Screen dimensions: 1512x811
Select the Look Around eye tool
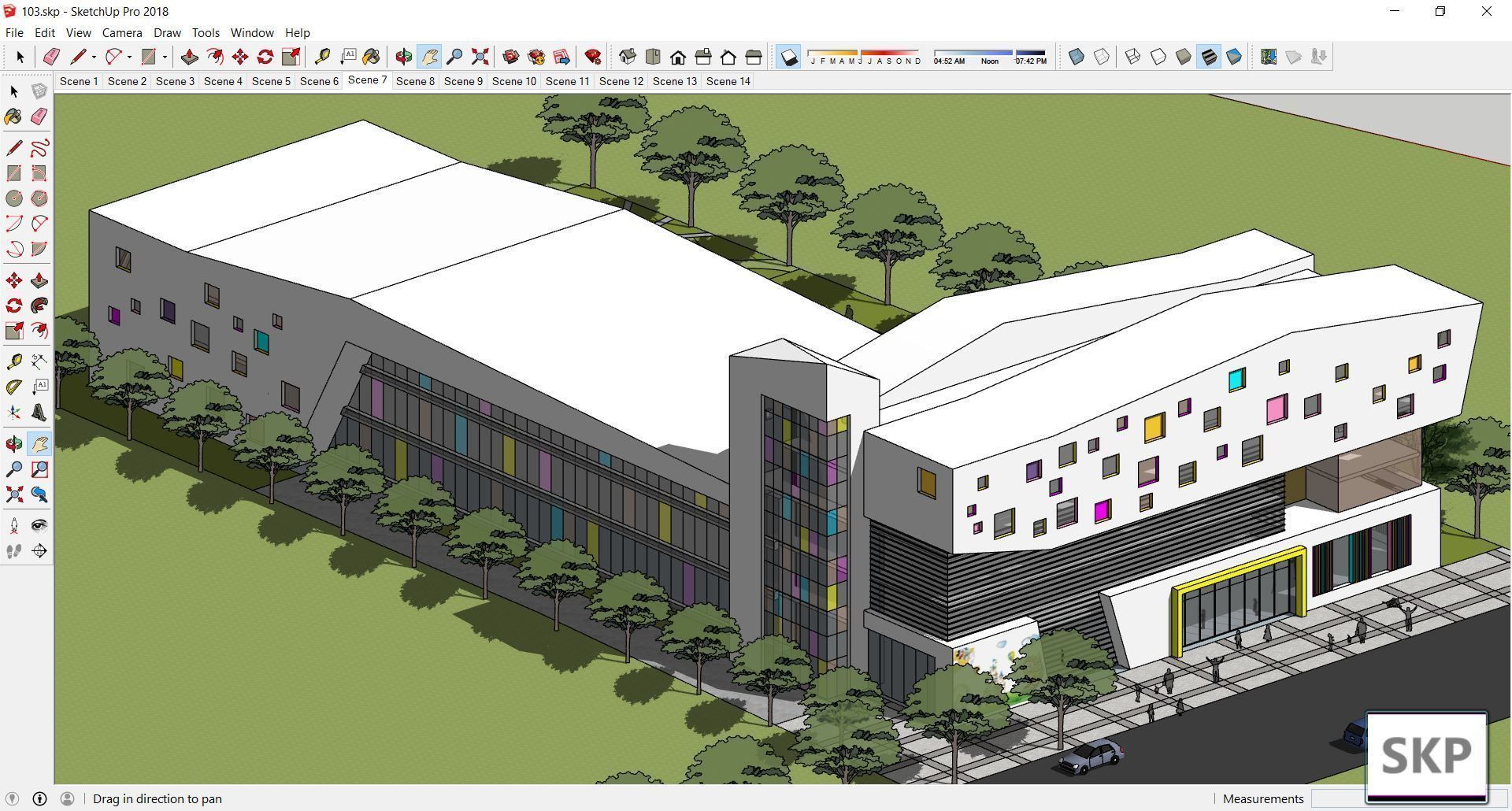click(39, 526)
